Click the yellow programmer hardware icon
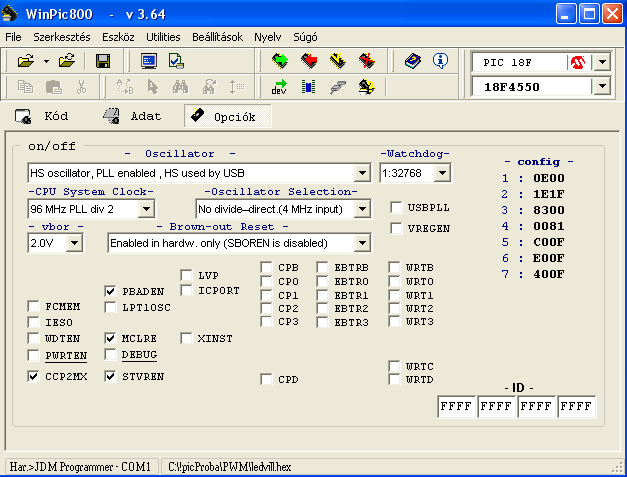This screenshot has width=627, height=477. point(367,86)
